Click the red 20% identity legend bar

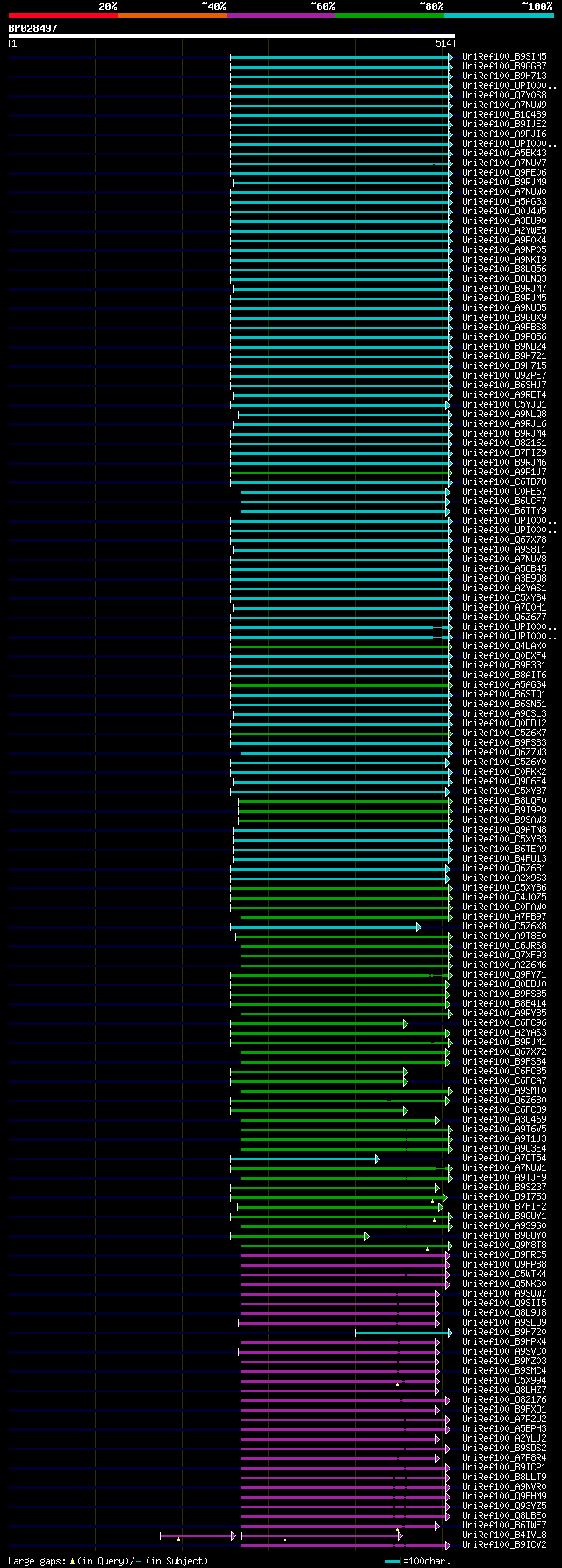point(62,16)
